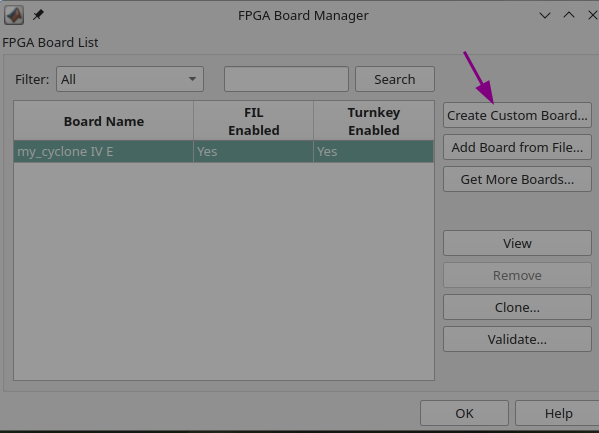Open the Filter dropdown showing All
The height and width of the screenshot is (433, 599).
[x=130, y=79]
